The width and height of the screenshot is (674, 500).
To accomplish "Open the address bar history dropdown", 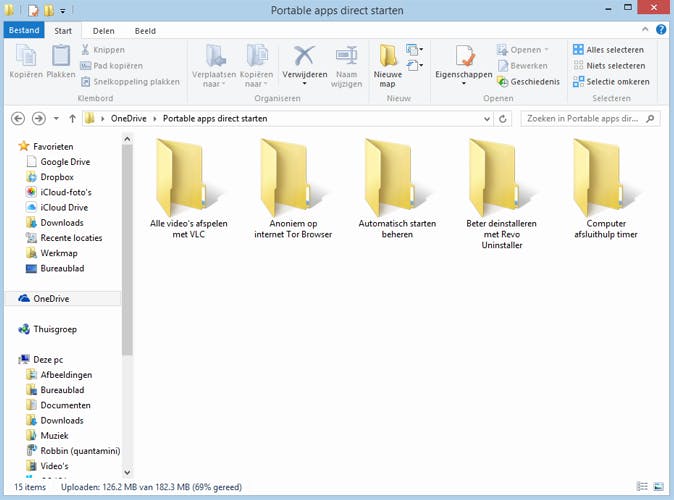I will [487, 119].
